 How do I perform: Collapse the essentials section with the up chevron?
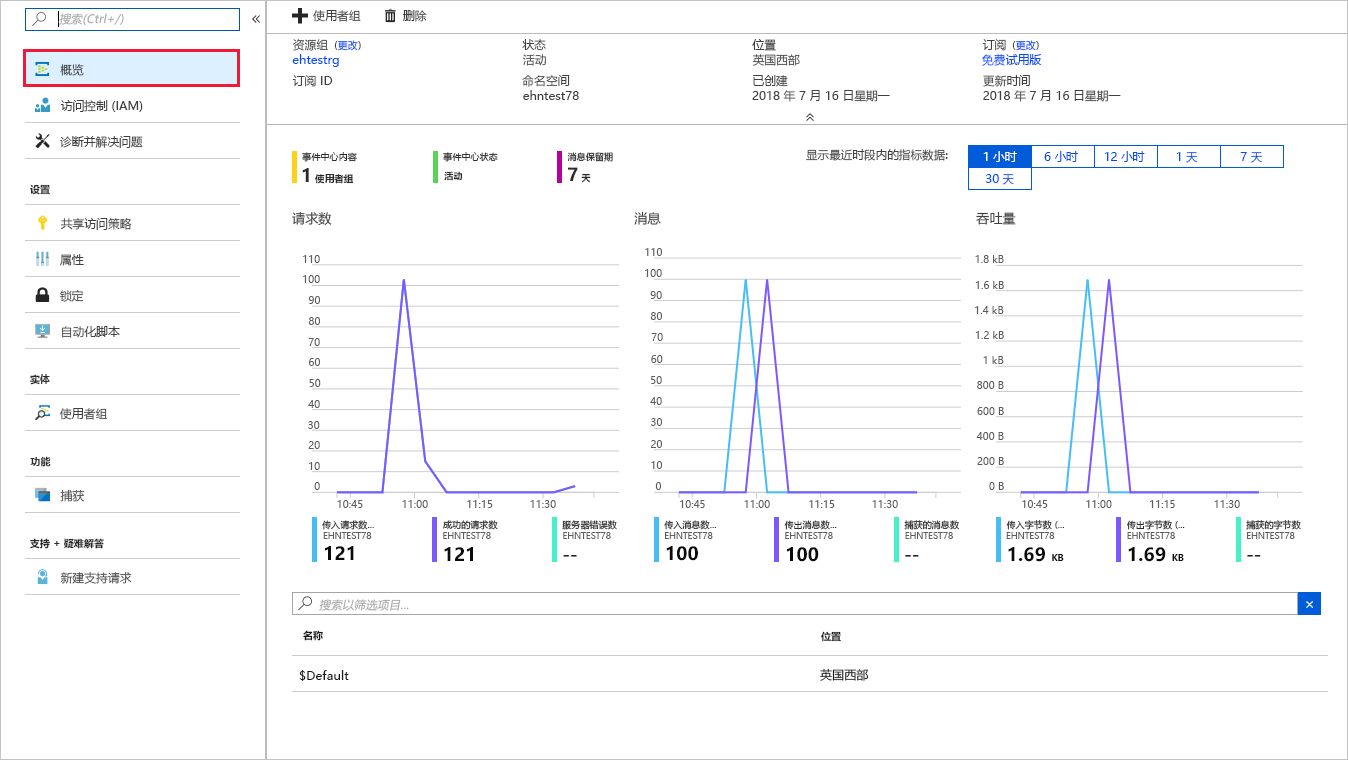click(x=810, y=117)
